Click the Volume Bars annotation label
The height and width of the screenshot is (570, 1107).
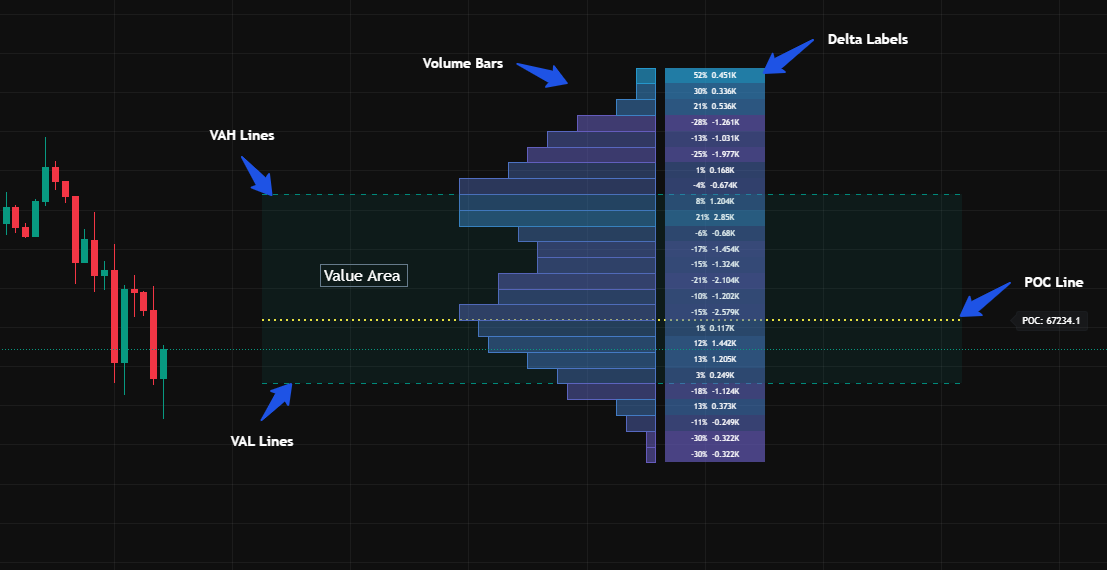(x=462, y=63)
